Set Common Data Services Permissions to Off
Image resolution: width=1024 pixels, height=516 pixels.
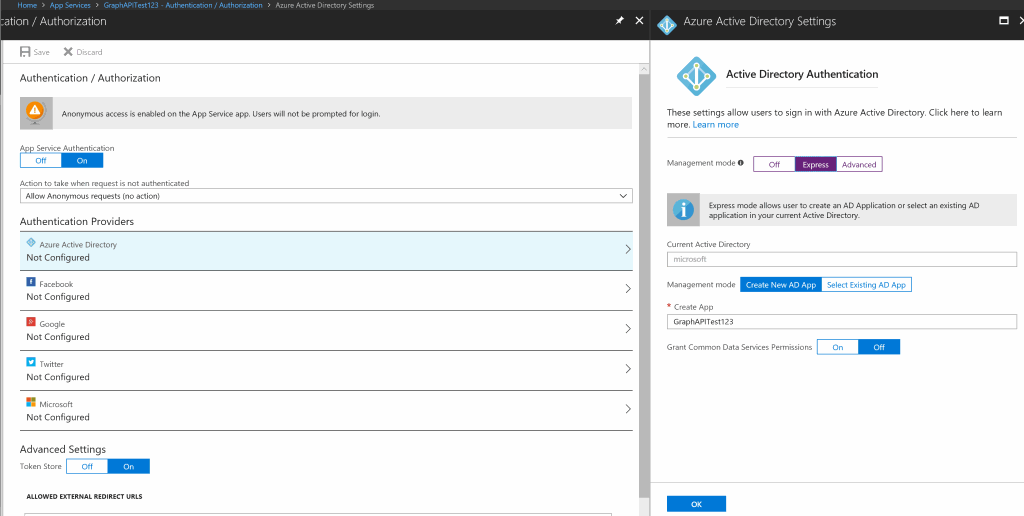coord(879,347)
